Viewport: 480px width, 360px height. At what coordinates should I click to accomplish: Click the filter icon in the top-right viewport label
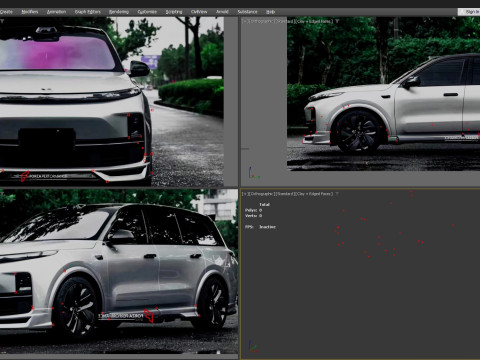coord(337,21)
